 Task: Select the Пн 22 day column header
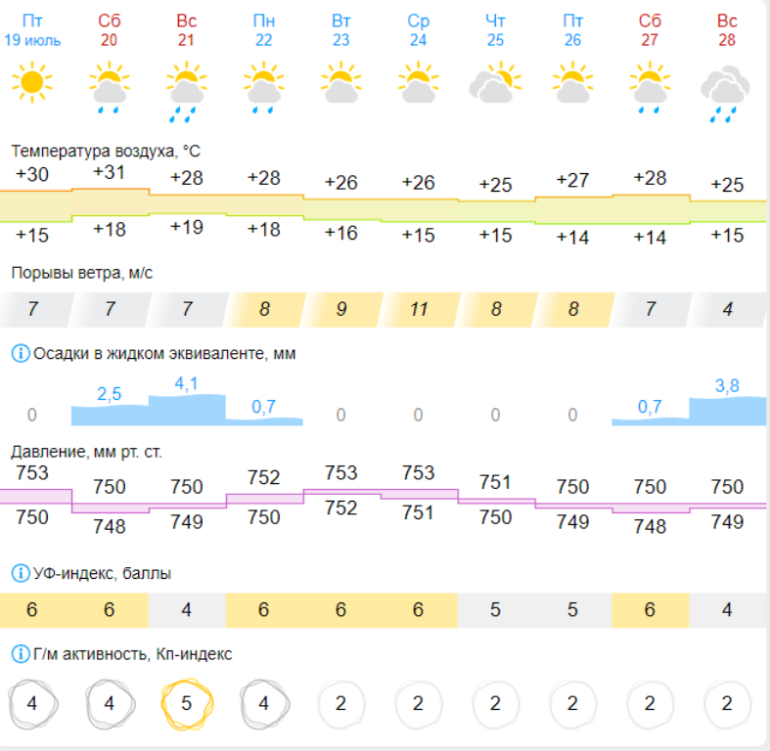264,30
